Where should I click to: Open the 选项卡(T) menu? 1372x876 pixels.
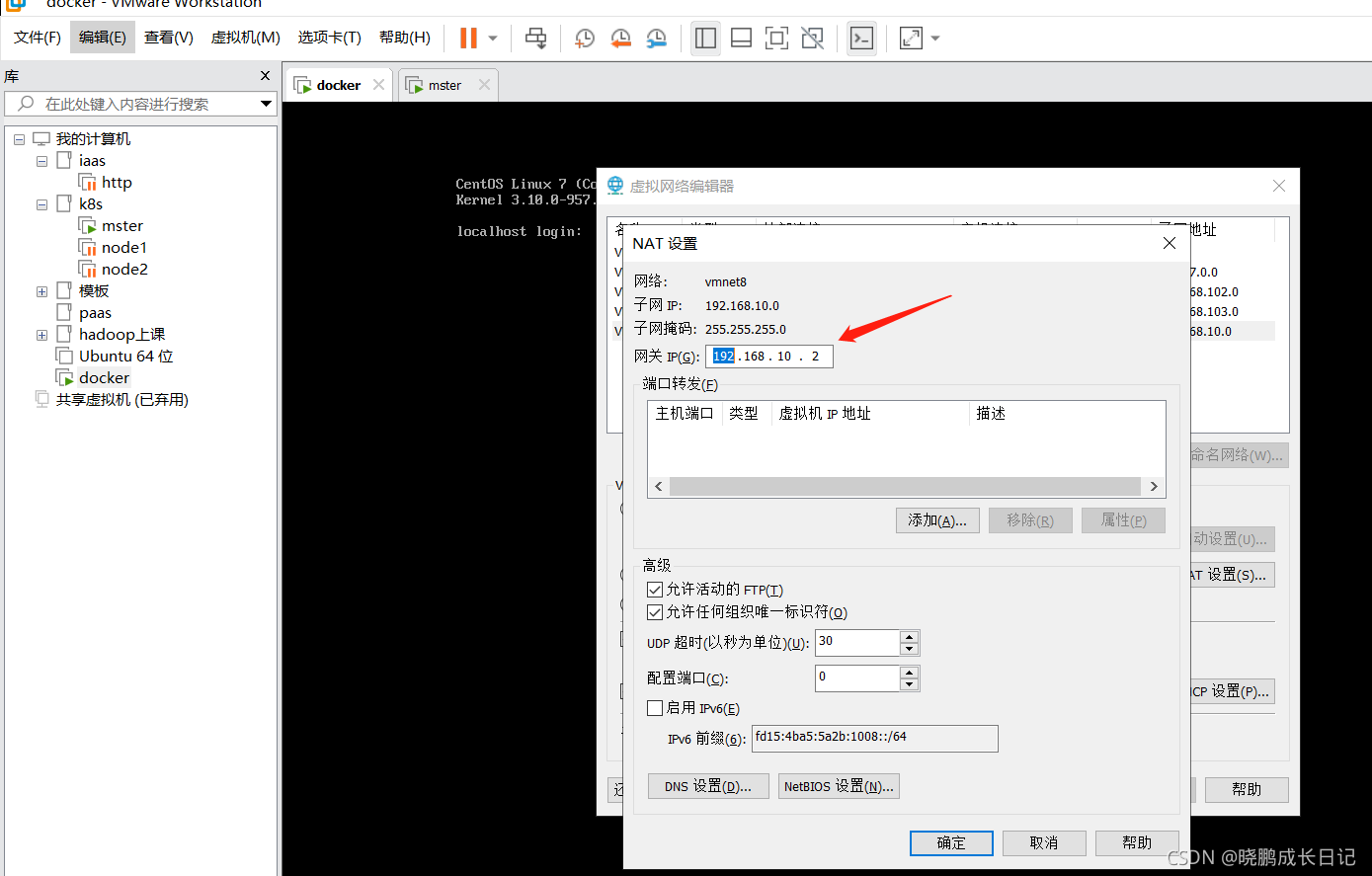click(x=330, y=38)
